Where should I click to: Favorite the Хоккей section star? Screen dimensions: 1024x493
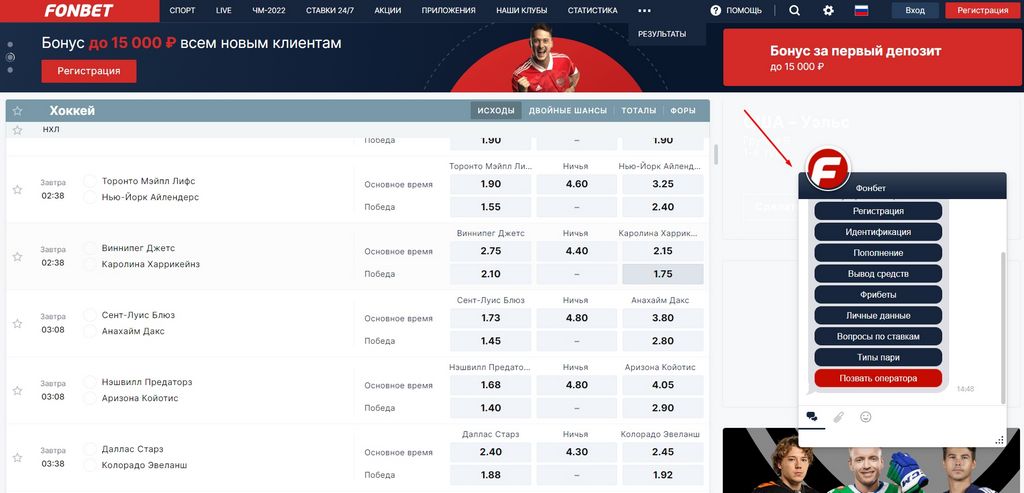pyautogui.click(x=18, y=111)
